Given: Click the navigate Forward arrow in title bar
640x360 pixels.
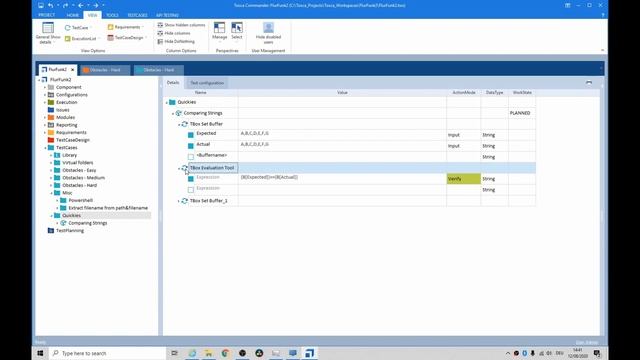Looking at the screenshot, I should point(96,5).
